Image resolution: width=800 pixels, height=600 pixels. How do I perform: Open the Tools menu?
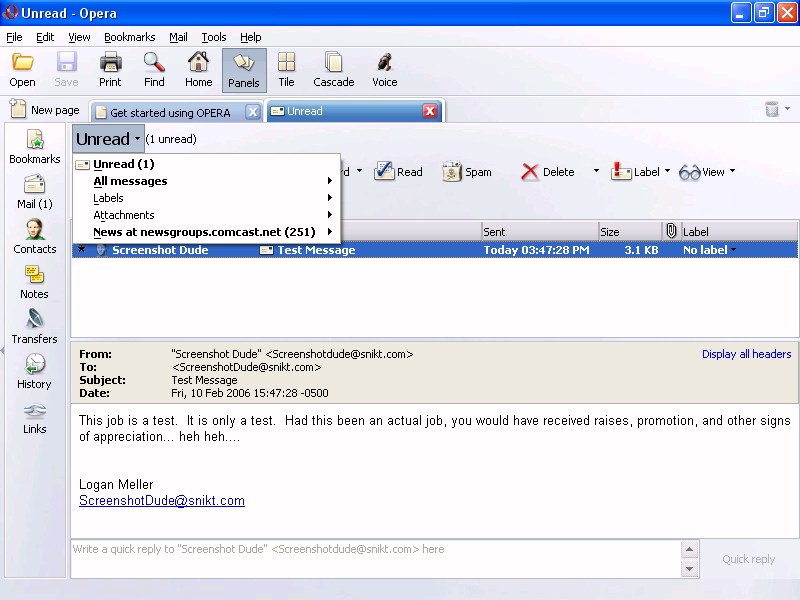point(214,37)
